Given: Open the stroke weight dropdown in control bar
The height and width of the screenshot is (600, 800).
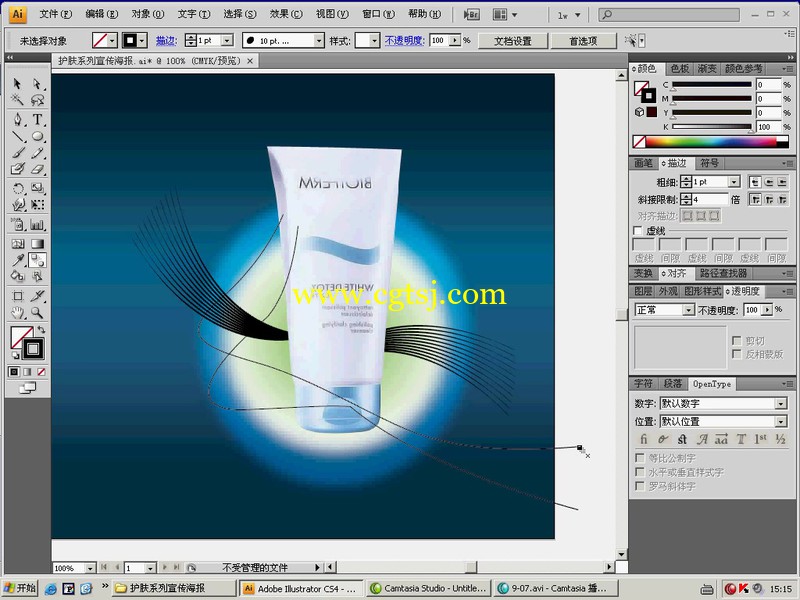Looking at the screenshot, I should pos(228,40).
